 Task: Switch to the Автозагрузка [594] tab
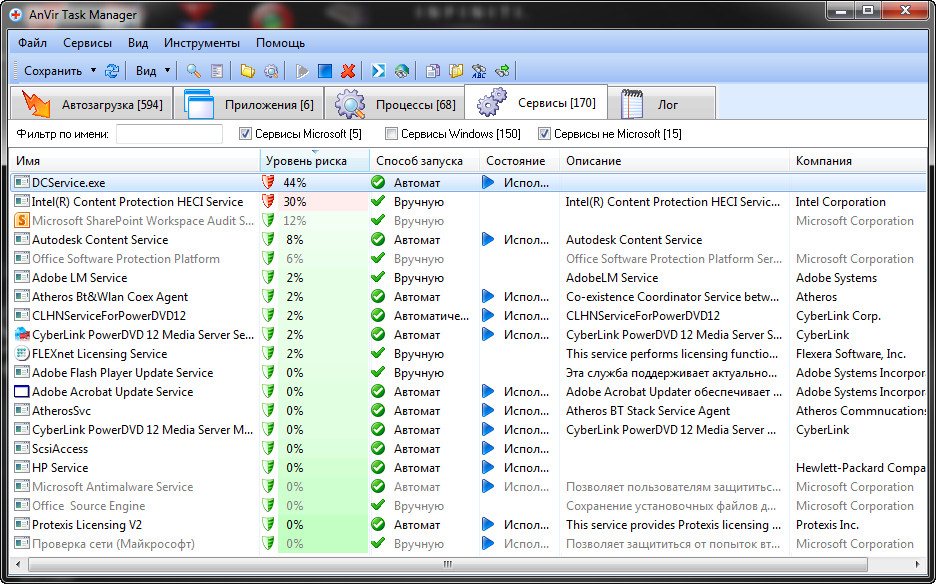point(91,104)
